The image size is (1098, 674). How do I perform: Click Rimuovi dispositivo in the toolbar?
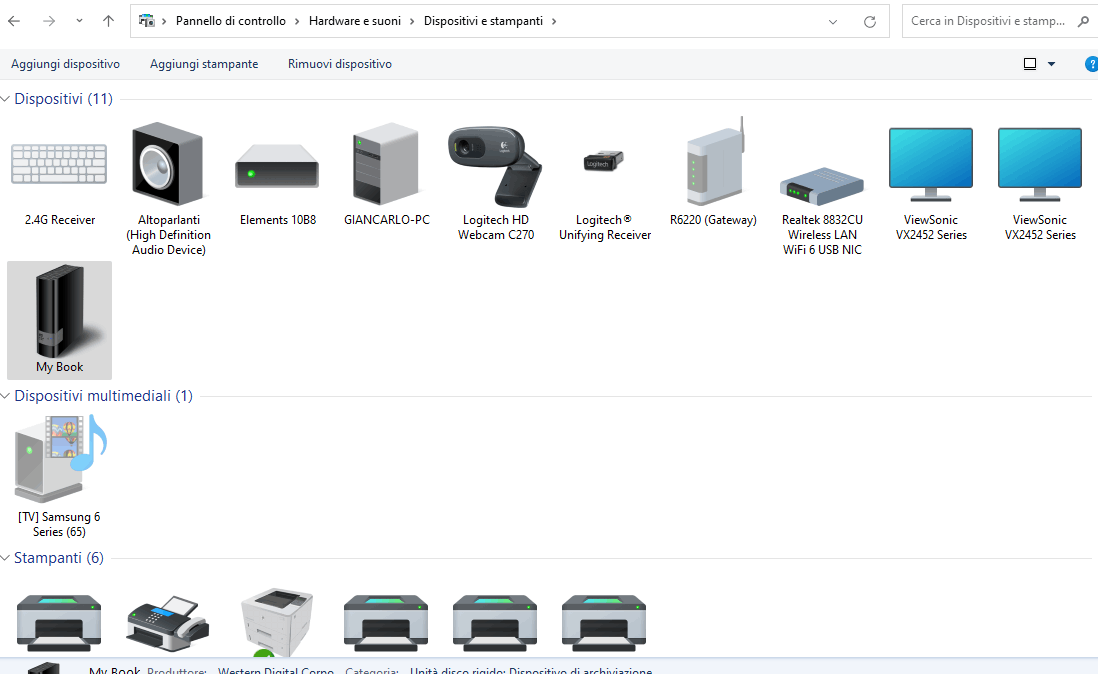tap(340, 64)
